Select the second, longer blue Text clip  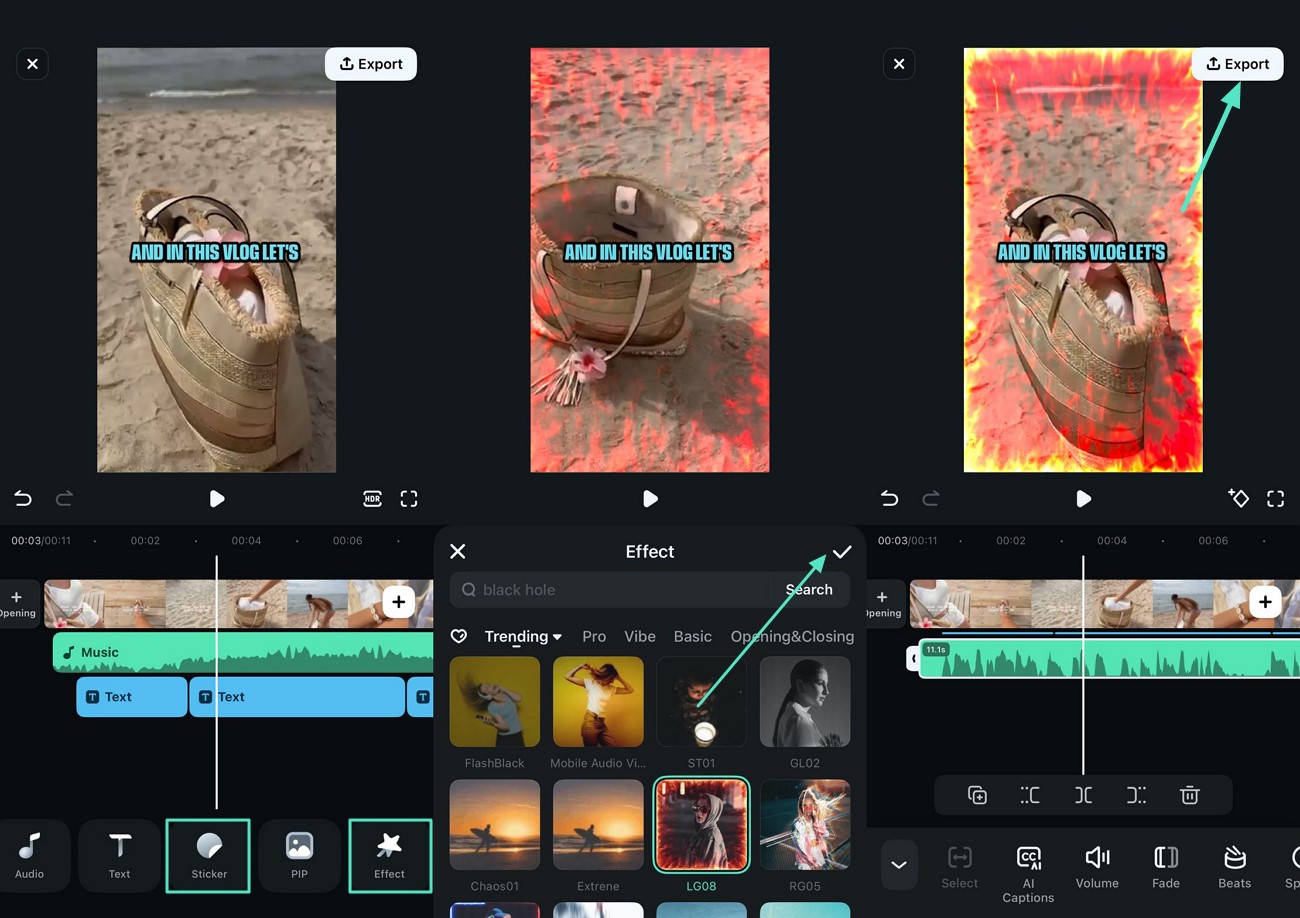pyautogui.click(x=297, y=697)
